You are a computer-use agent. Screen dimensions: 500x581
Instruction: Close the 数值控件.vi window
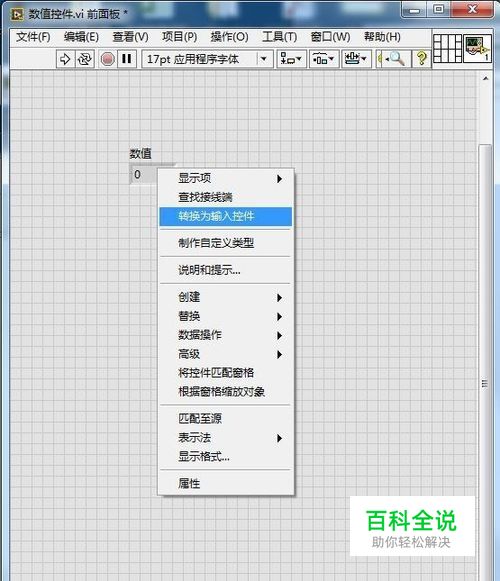[x=472, y=9]
